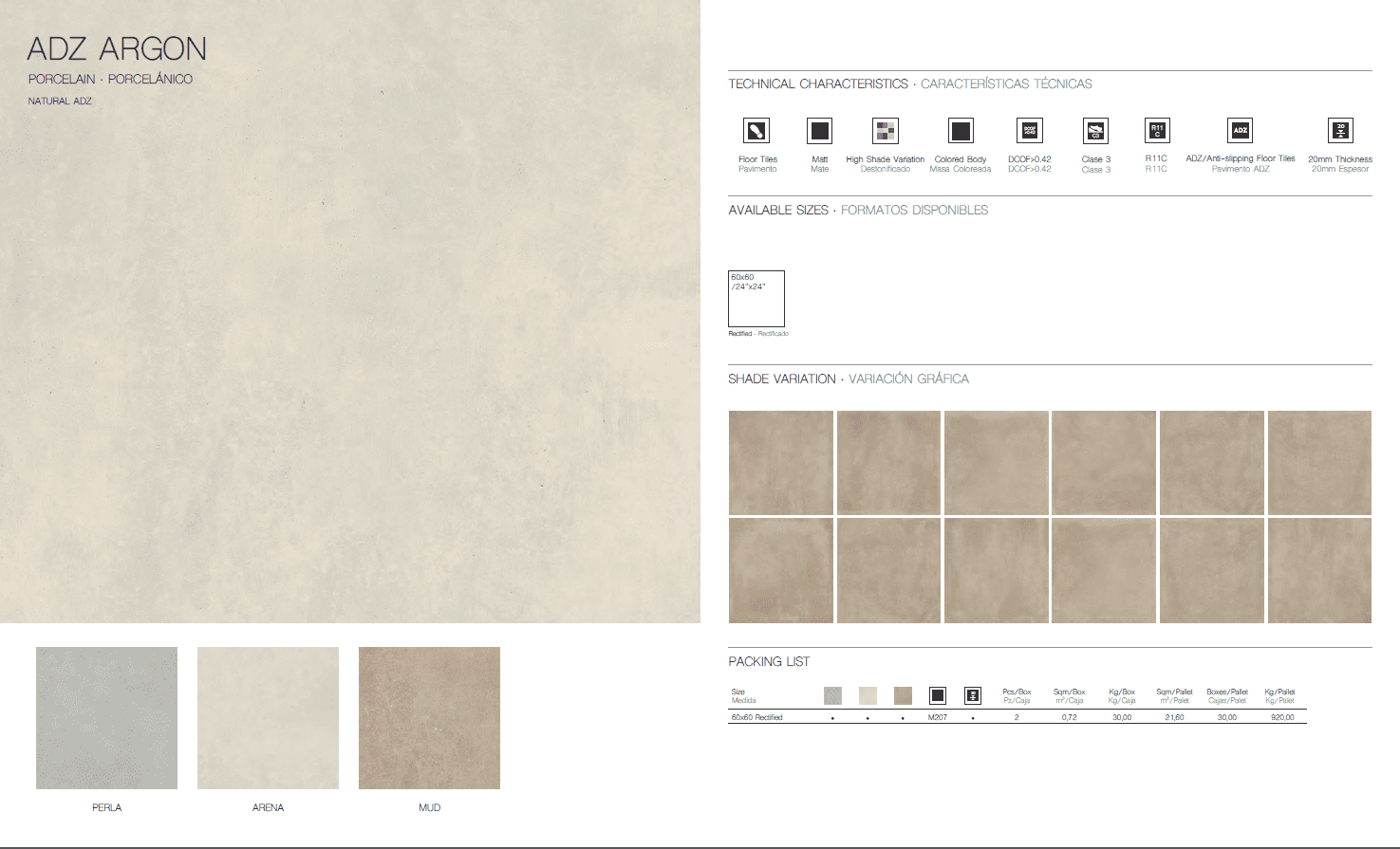1400x849 pixels.
Task: Click the small grey Perla swatch in packing list
Action: 832,696
